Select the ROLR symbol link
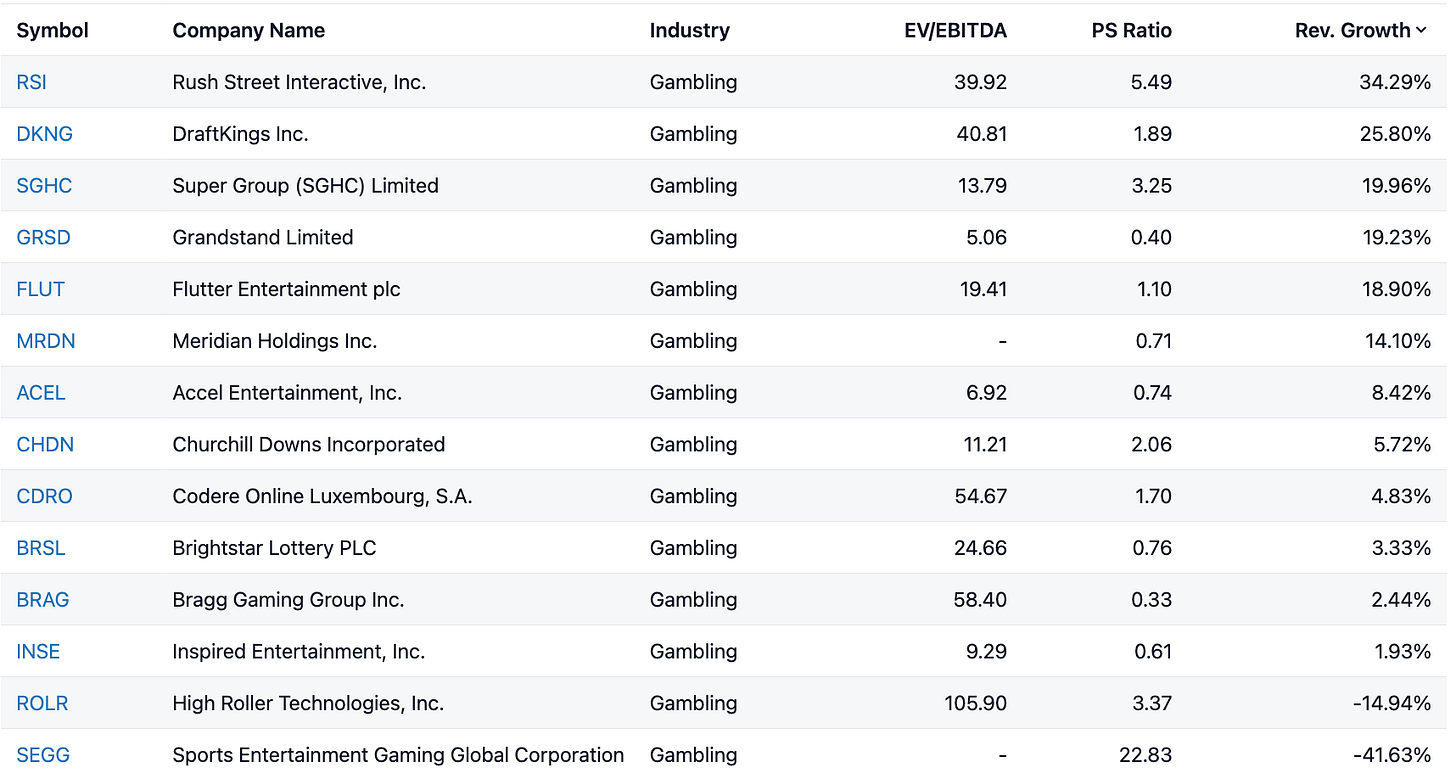Image resolution: width=1456 pixels, height=779 pixels. coord(43,704)
